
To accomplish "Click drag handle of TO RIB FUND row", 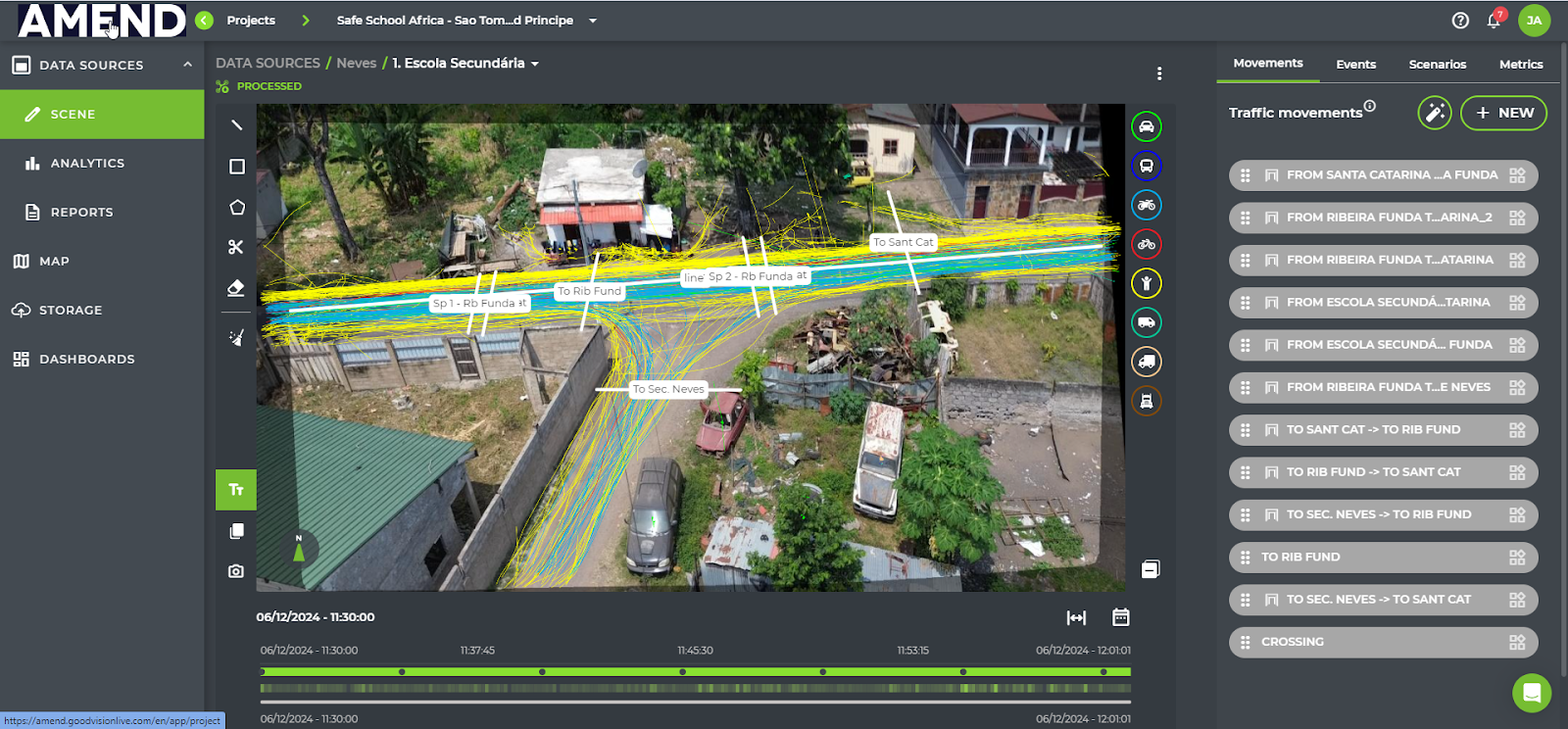I will pyautogui.click(x=1246, y=558).
